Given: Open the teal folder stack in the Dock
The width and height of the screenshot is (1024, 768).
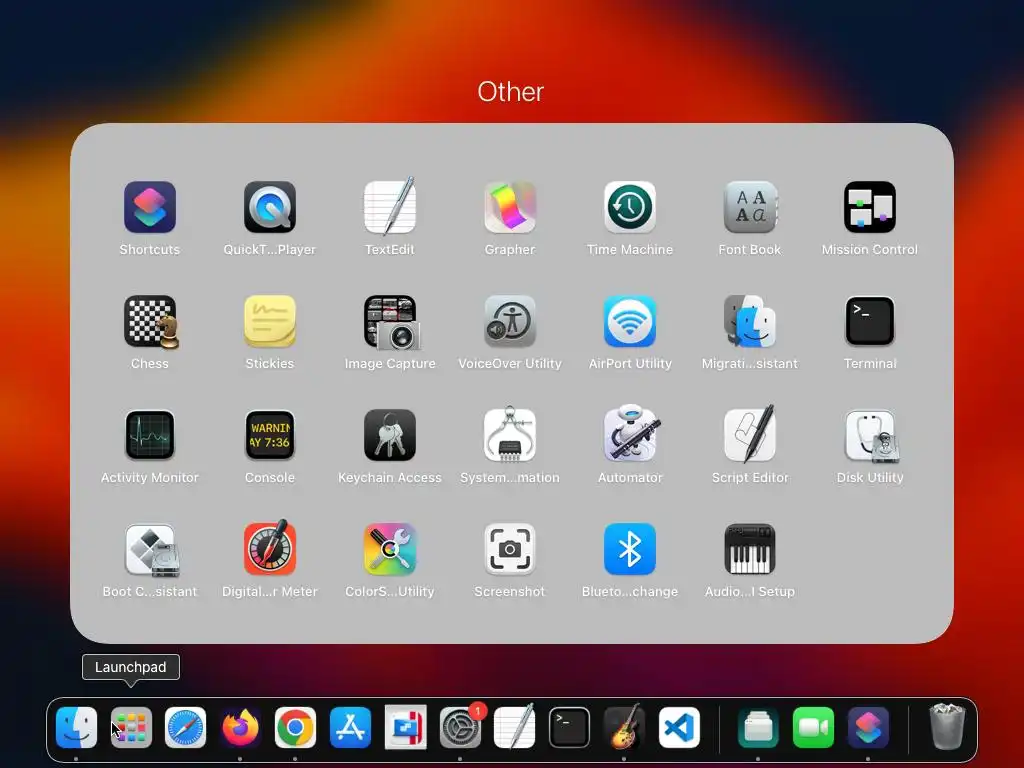Looking at the screenshot, I should (x=758, y=727).
